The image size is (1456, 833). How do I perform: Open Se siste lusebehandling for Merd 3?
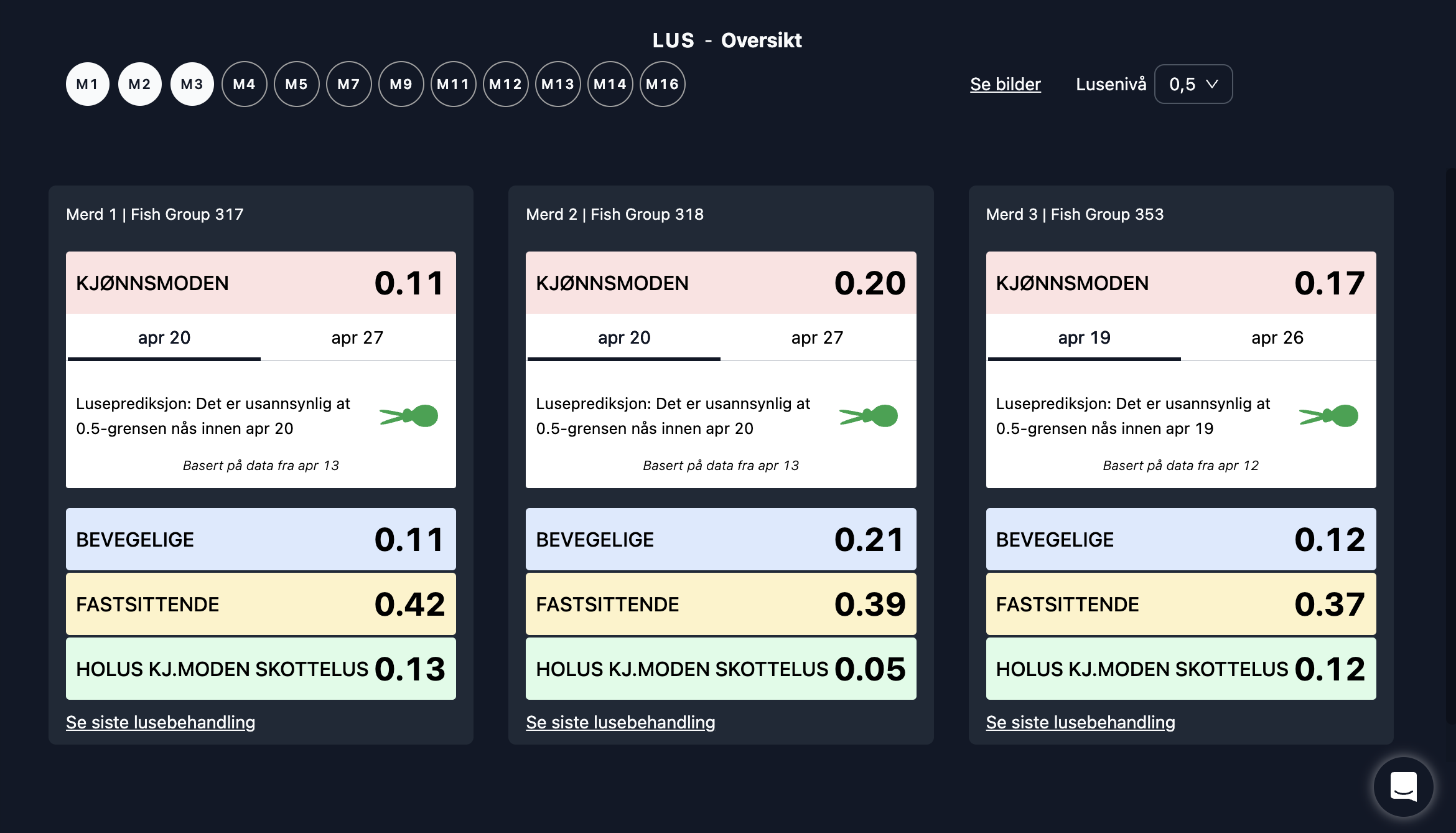(1080, 722)
